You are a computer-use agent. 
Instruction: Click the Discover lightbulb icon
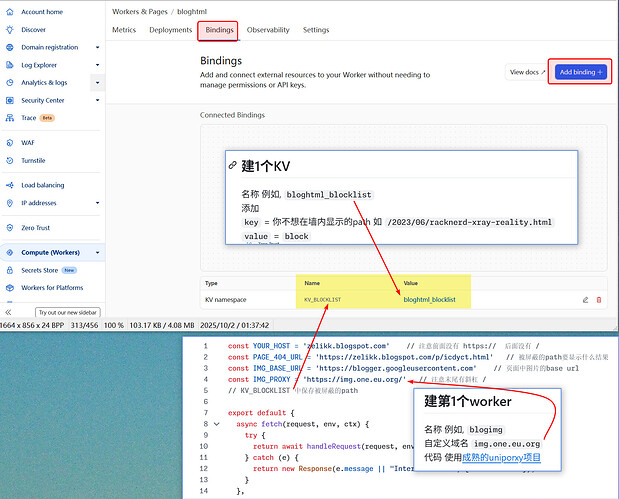10,30
